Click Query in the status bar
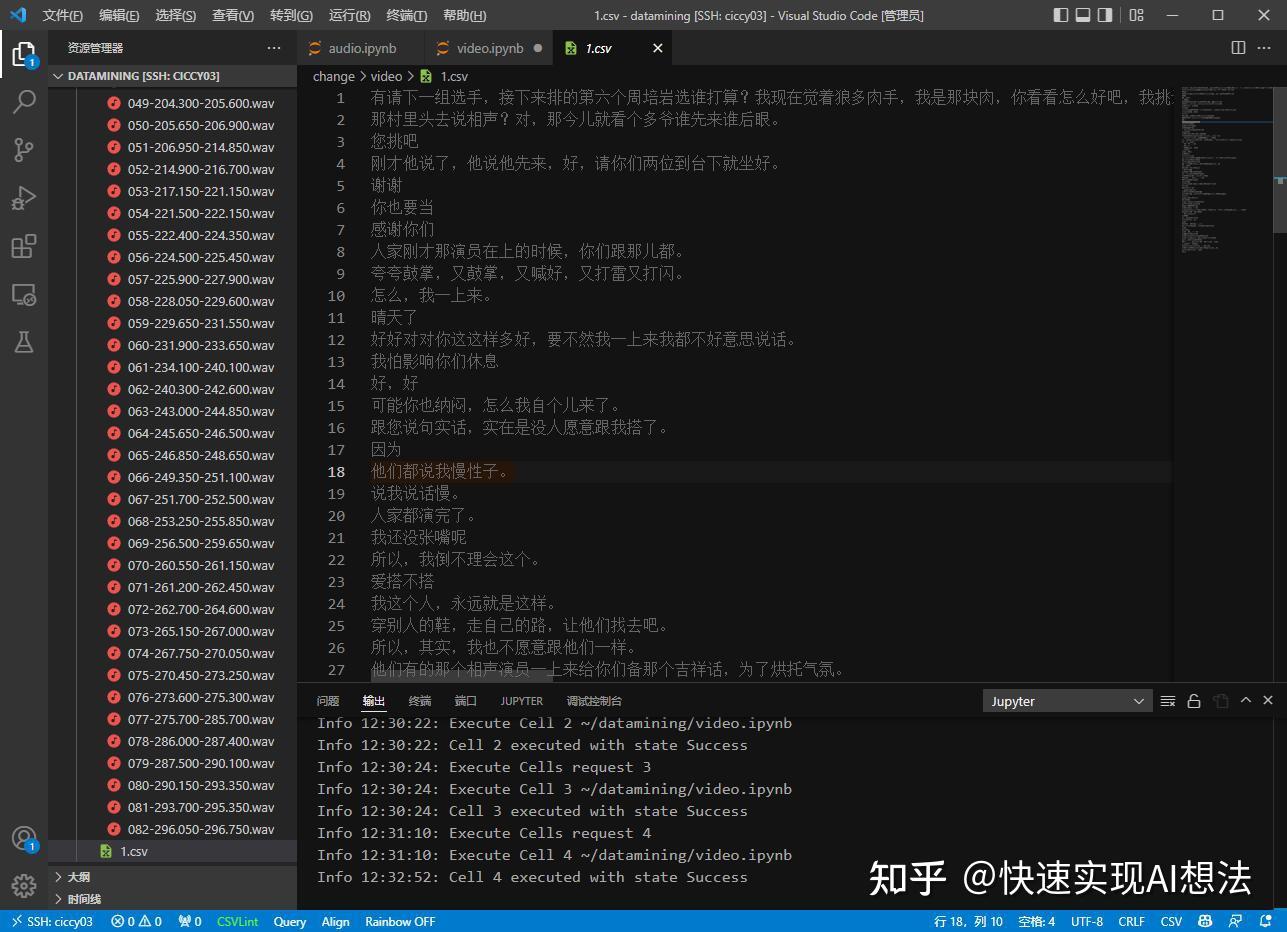 click(290, 921)
